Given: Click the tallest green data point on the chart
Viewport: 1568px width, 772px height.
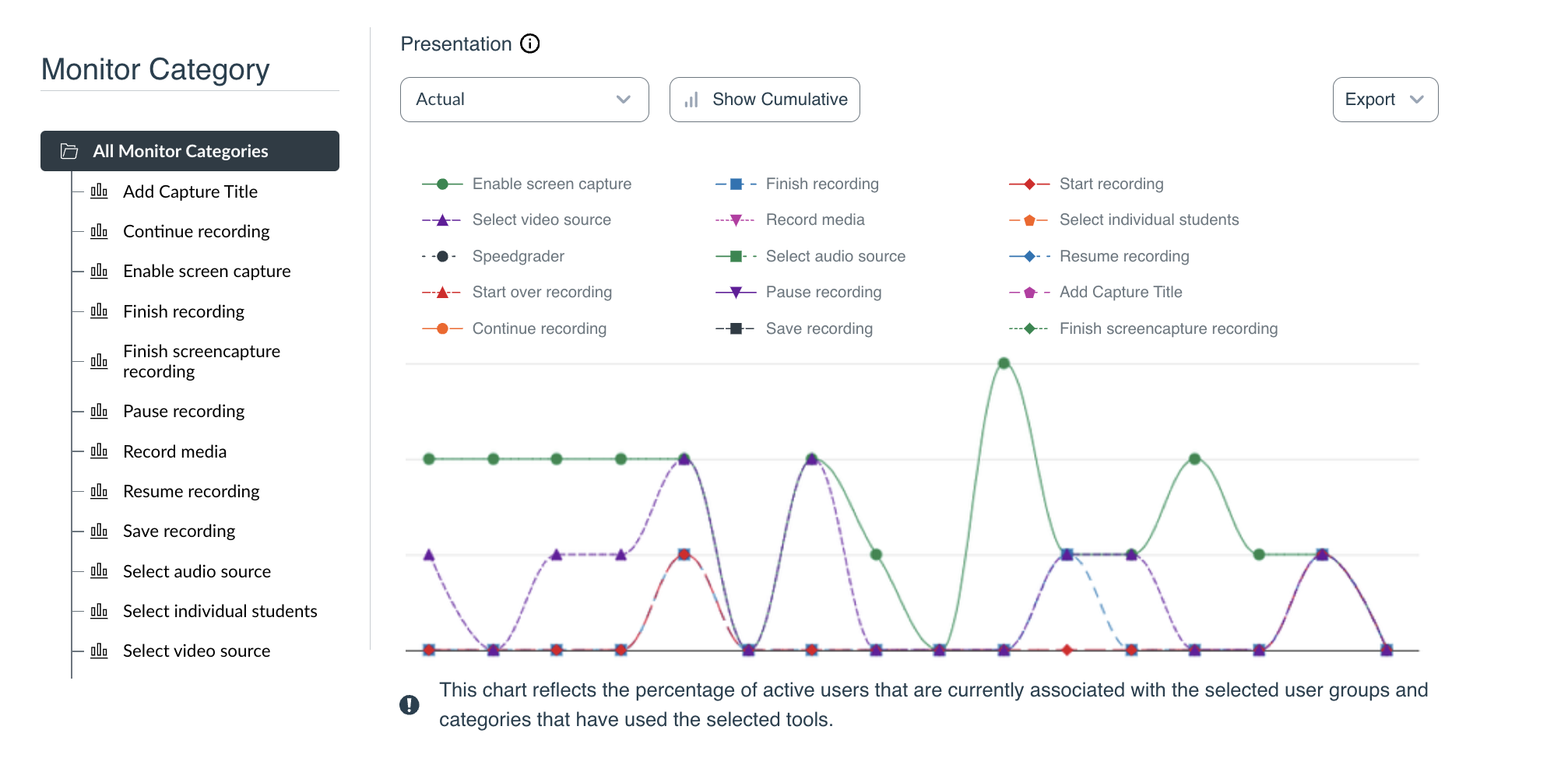Looking at the screenshot, I should coord(1004,362).
